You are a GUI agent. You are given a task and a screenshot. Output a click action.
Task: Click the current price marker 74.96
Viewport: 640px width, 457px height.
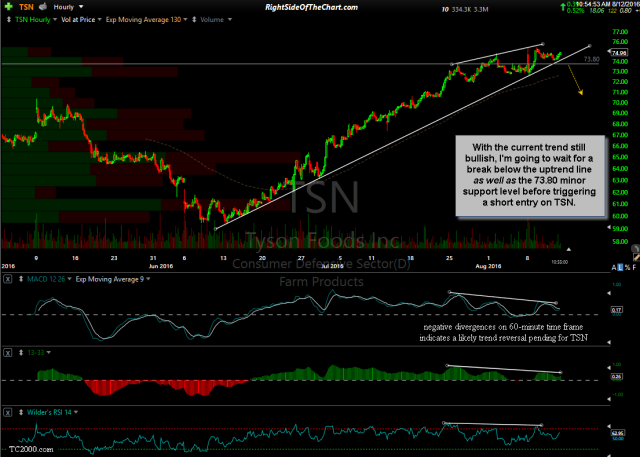coord(620,52)
